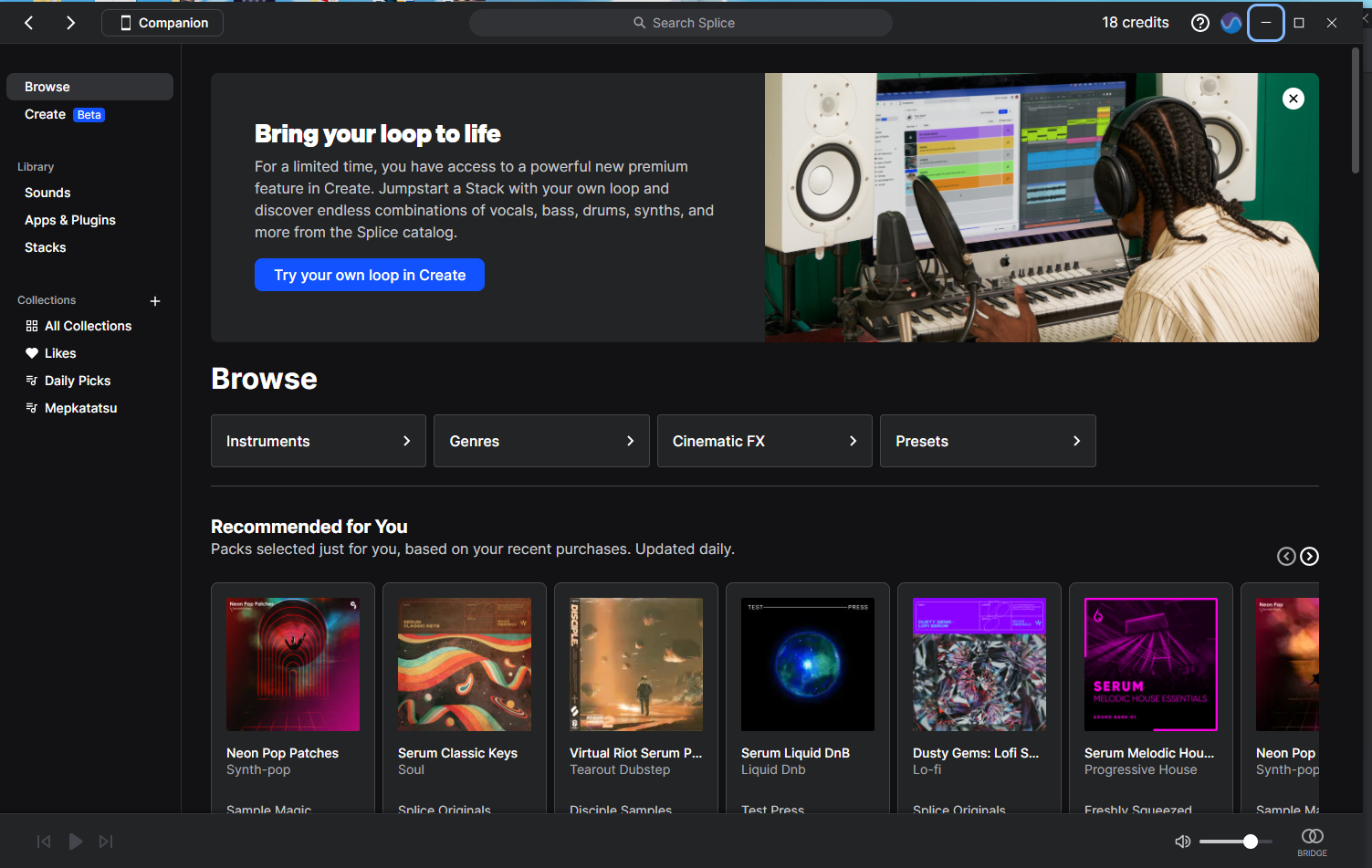Image resolution: width=1372 pixels, height=868 pixels.
Task: Add a new collection with plus icon
Action: click(x=155, y=301)
